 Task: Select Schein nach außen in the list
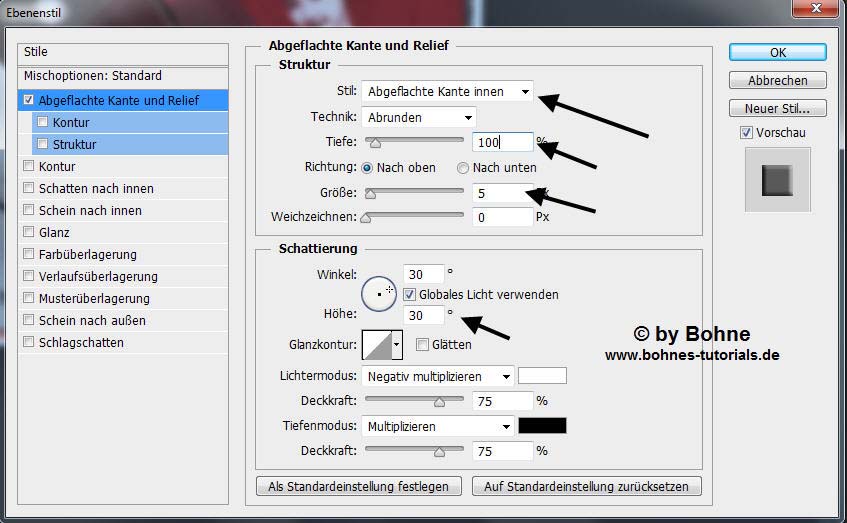tap(92, 321)
